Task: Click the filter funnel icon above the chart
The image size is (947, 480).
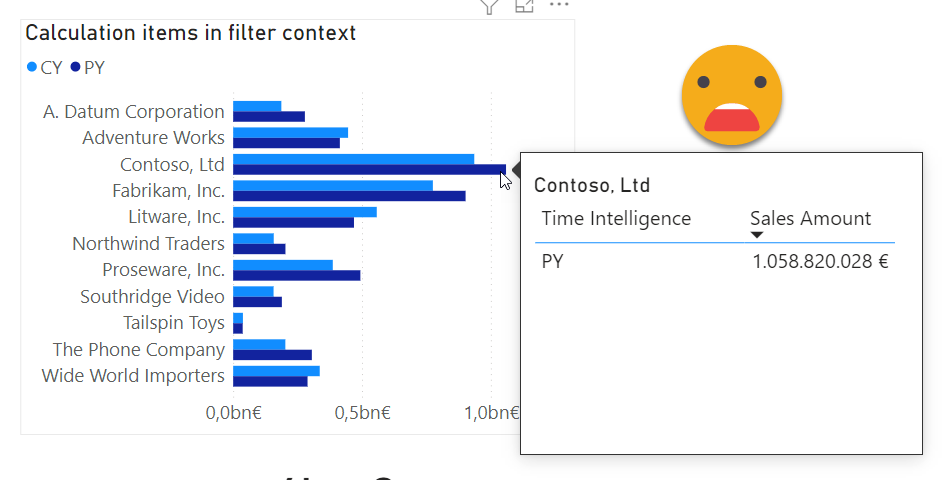Action: tap(489, 6)
